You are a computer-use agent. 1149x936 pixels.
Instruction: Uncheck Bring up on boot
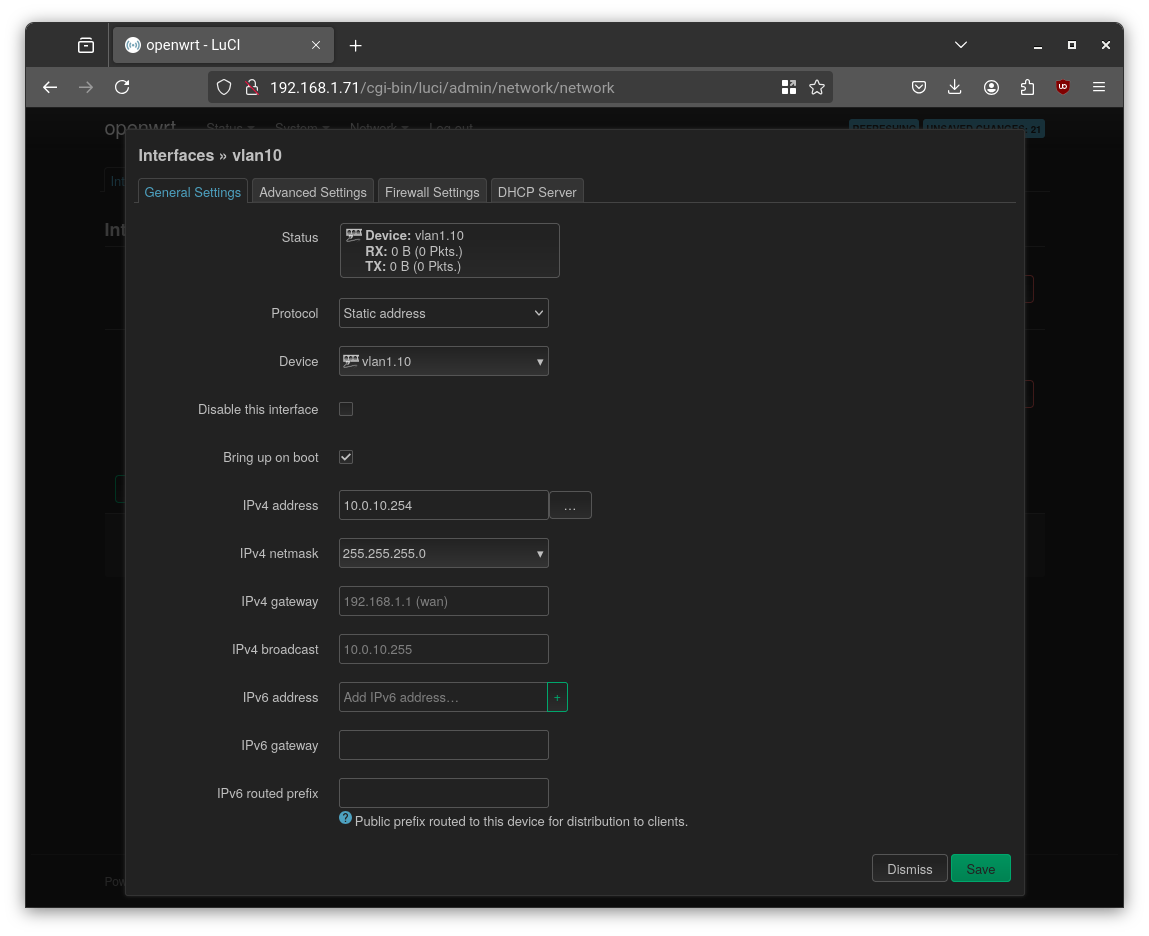pyautogui.click(x=345, y=457)
